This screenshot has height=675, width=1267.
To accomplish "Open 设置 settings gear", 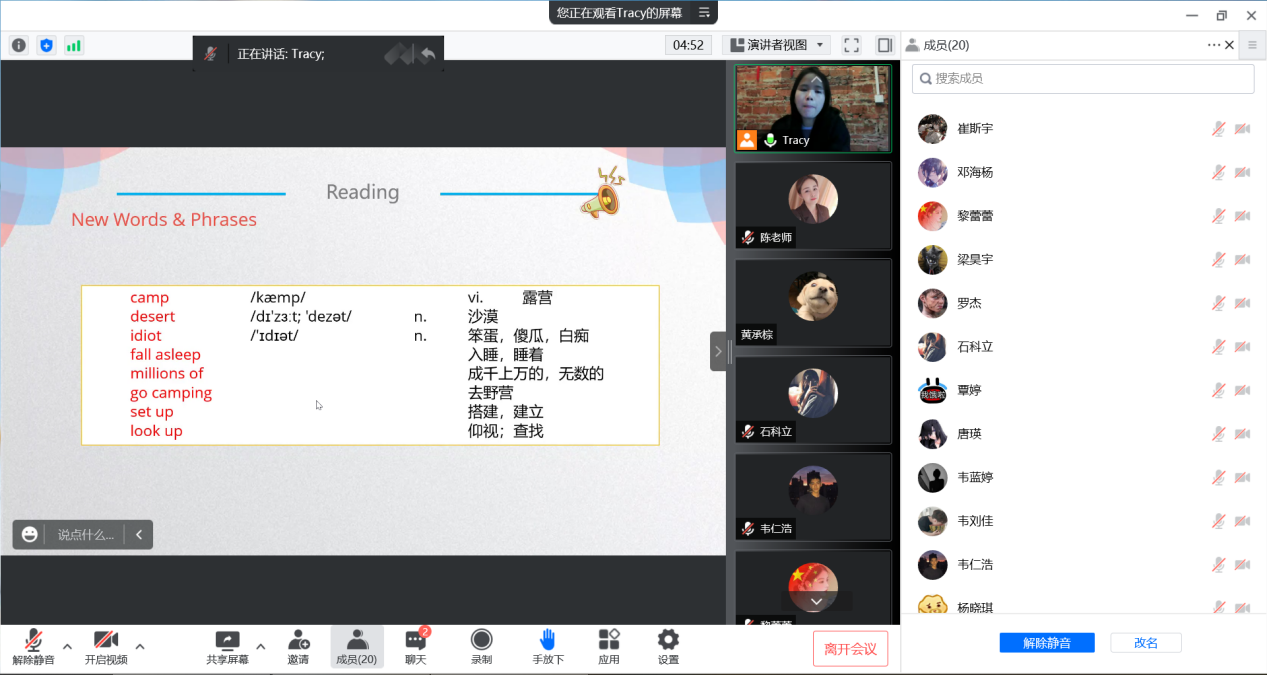I will click(668, 641).
